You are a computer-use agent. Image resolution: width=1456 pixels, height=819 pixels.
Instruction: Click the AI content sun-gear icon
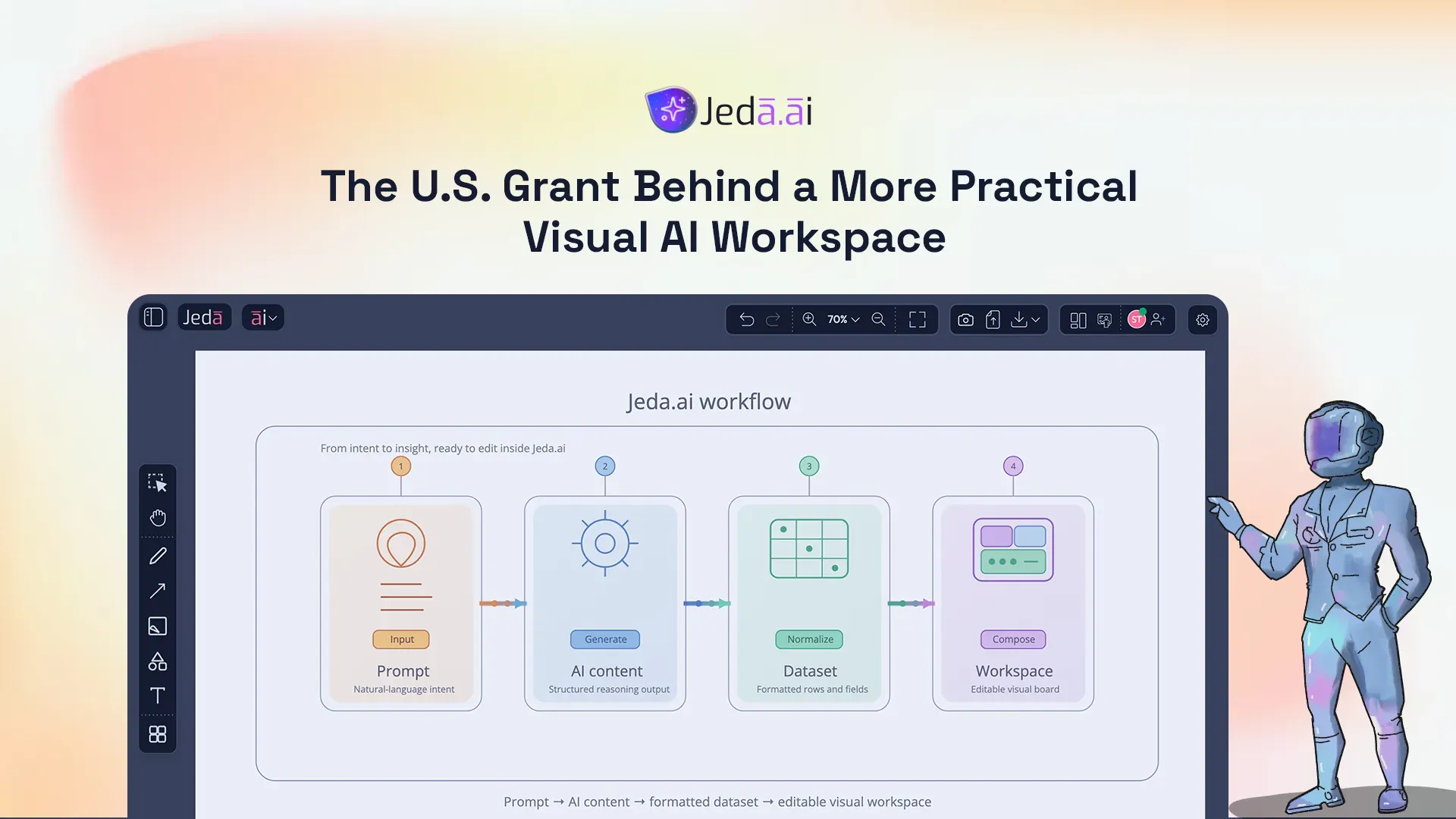[605, 544]
